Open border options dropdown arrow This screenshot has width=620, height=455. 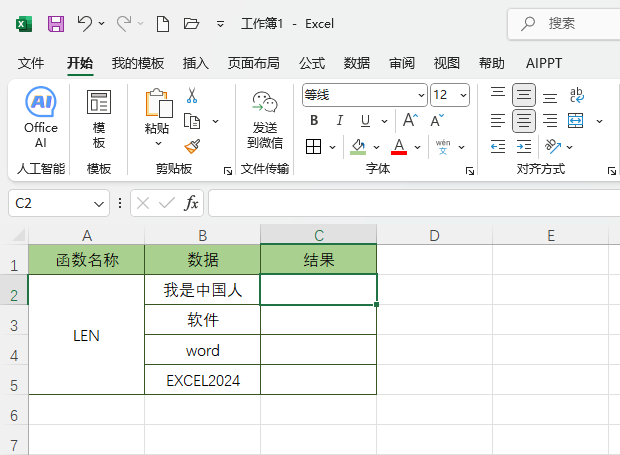point(333,147)
